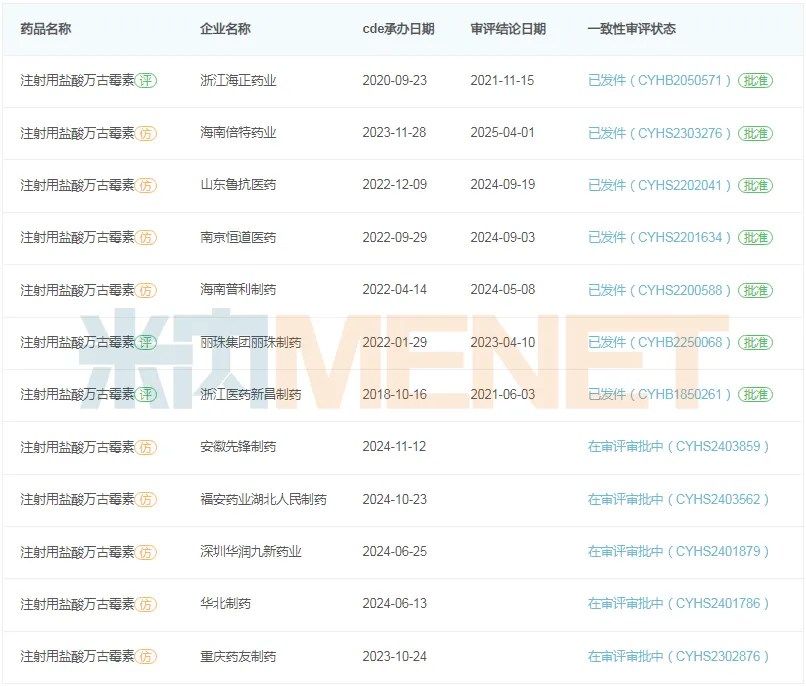Select the cde date 2022-12-09
The width and height of the screenshot is (806, 686).
[x=395, y=186]
